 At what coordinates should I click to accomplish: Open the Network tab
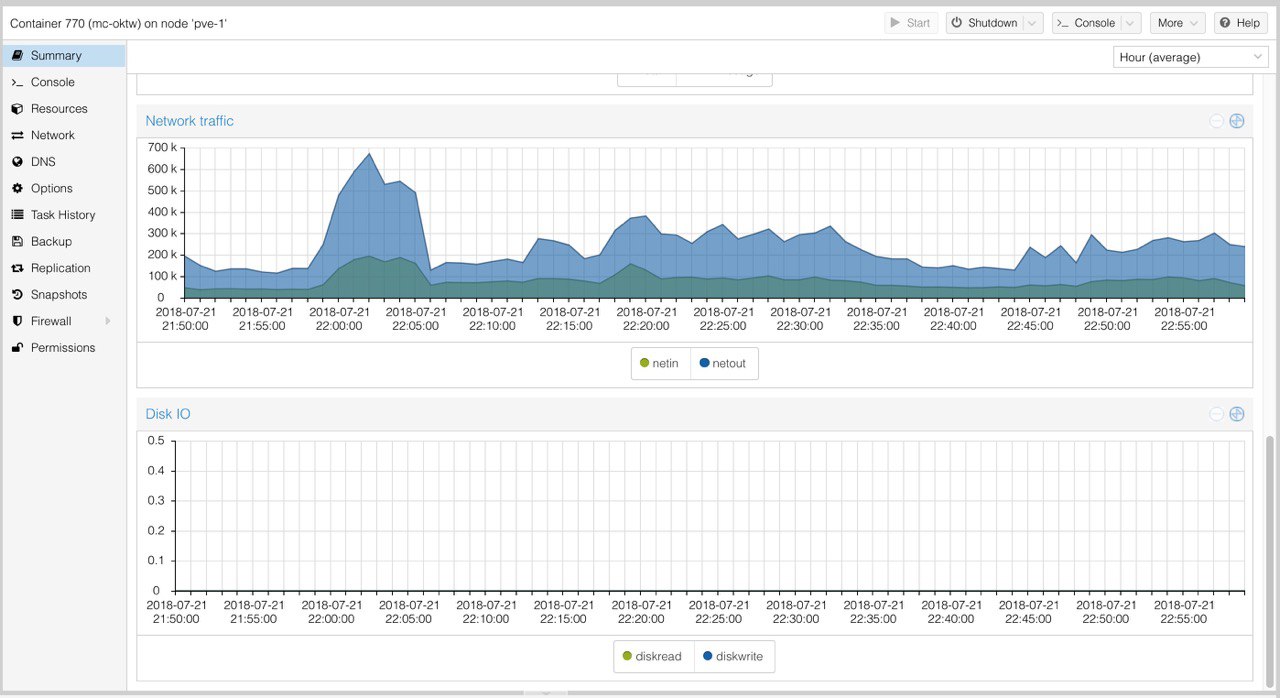[63, 135]
